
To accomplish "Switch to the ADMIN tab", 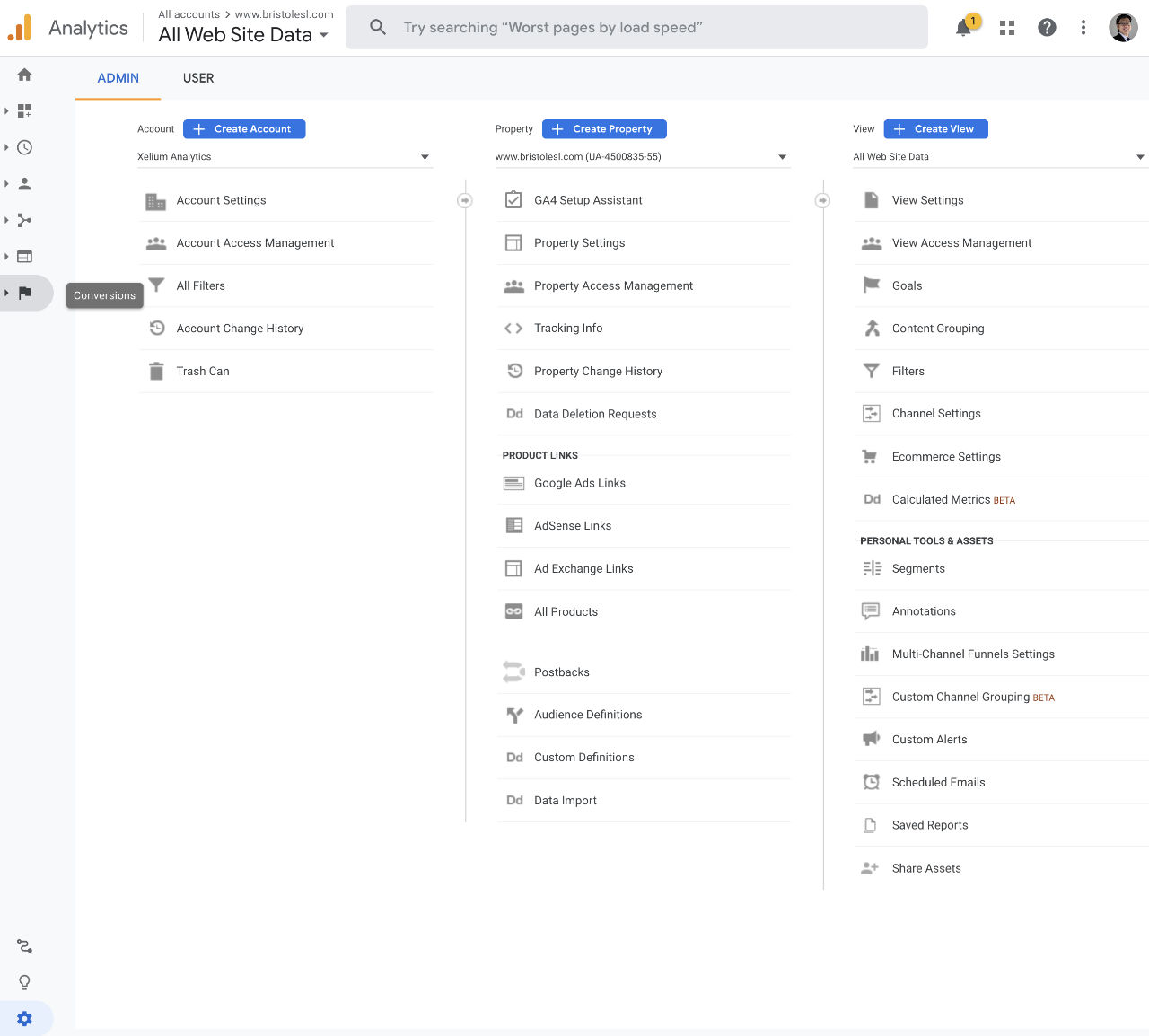I will tap(118, 78).
